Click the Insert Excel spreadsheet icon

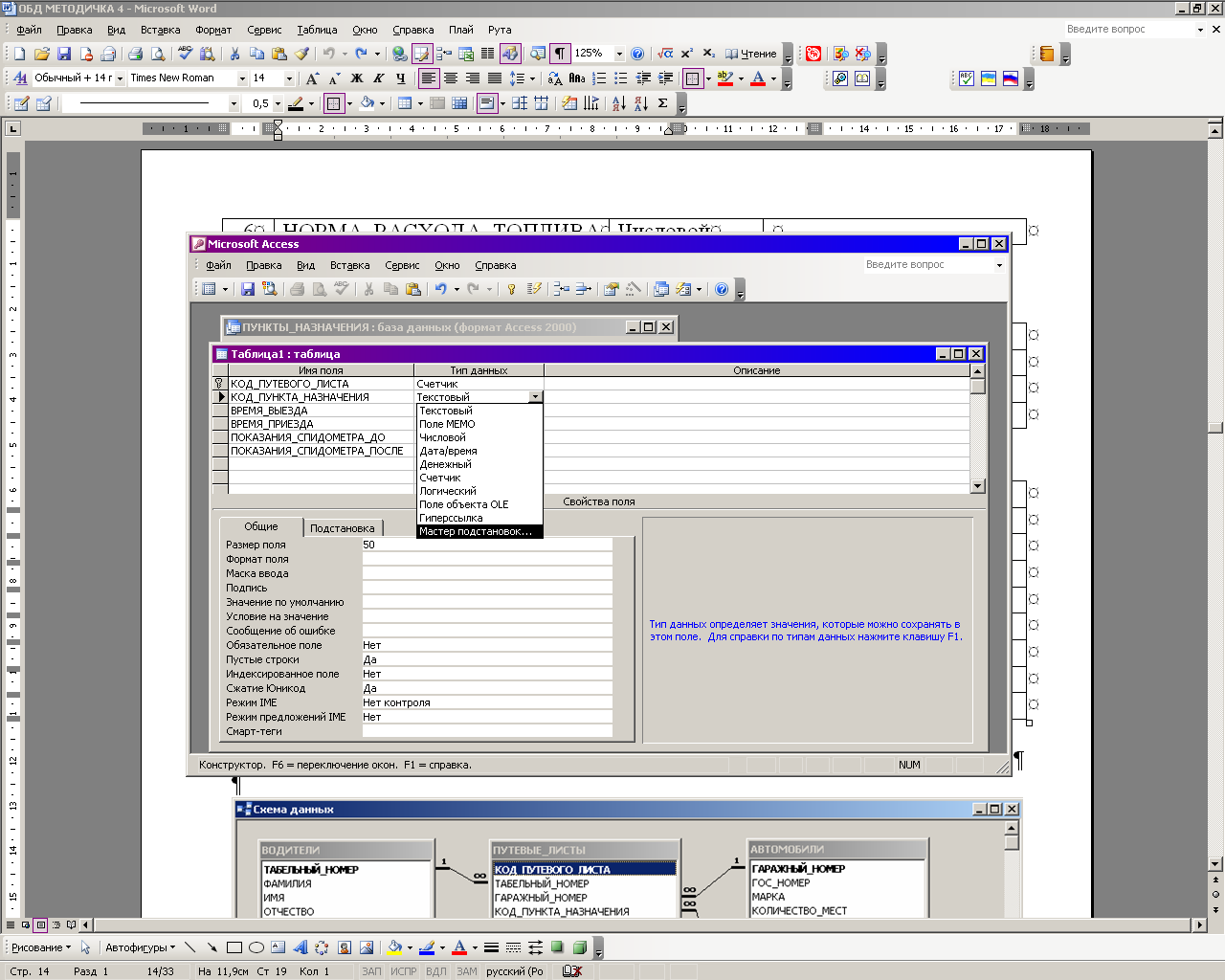[x=466, y=54]
